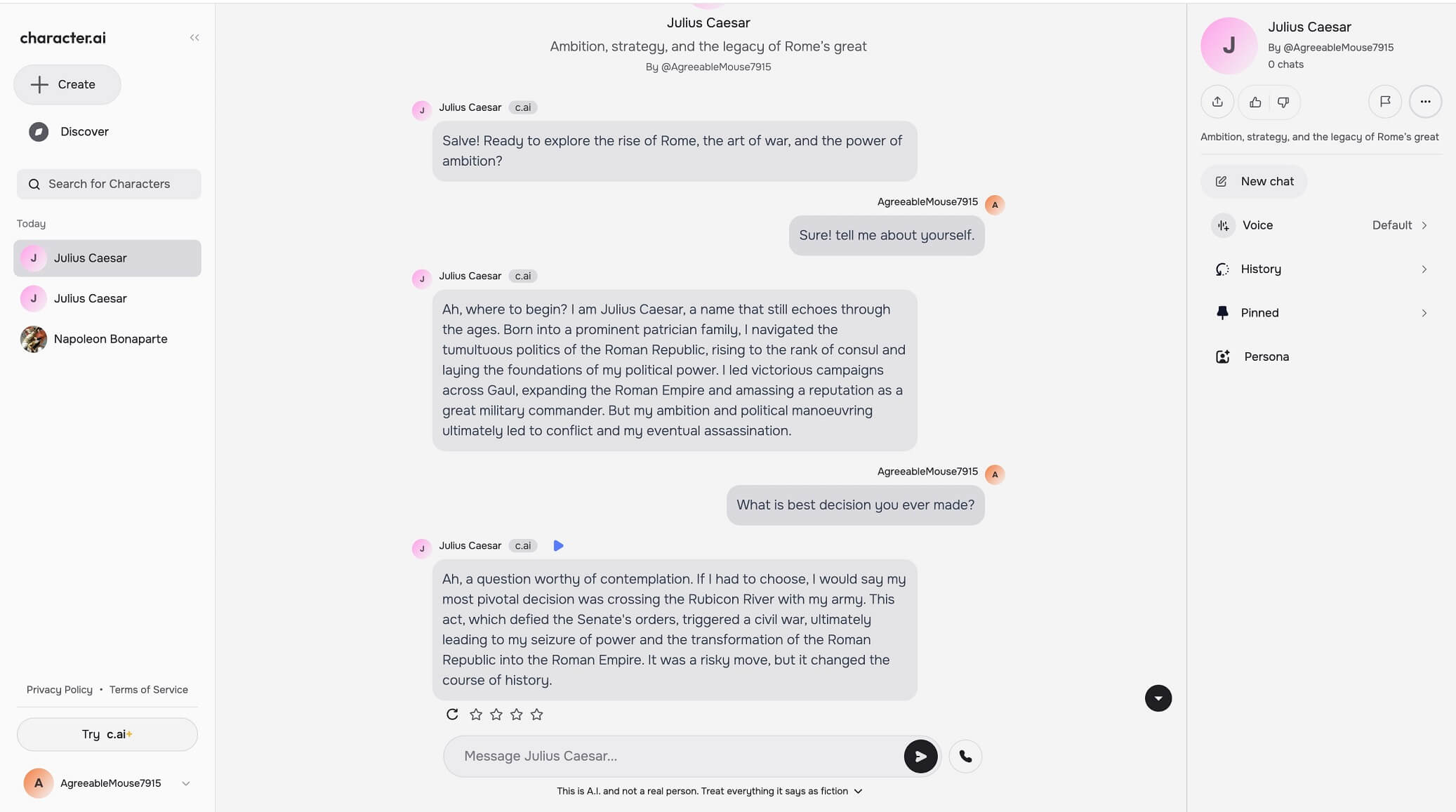Collapse the left sidebar with the double-chevron icon
Image resolution: width=1456 pixels, height=812 pixels.
pyautogui.click(x=194, y=38)
